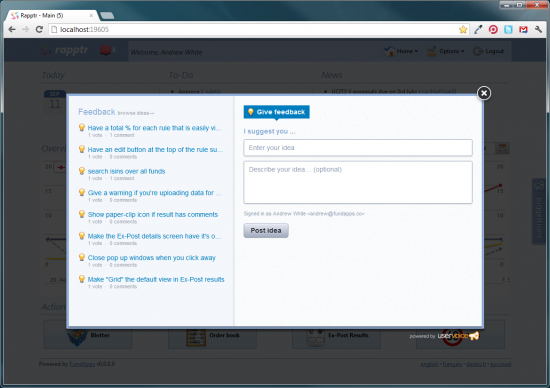Switch language to english

pyautogui.click(x=429, y=364)
